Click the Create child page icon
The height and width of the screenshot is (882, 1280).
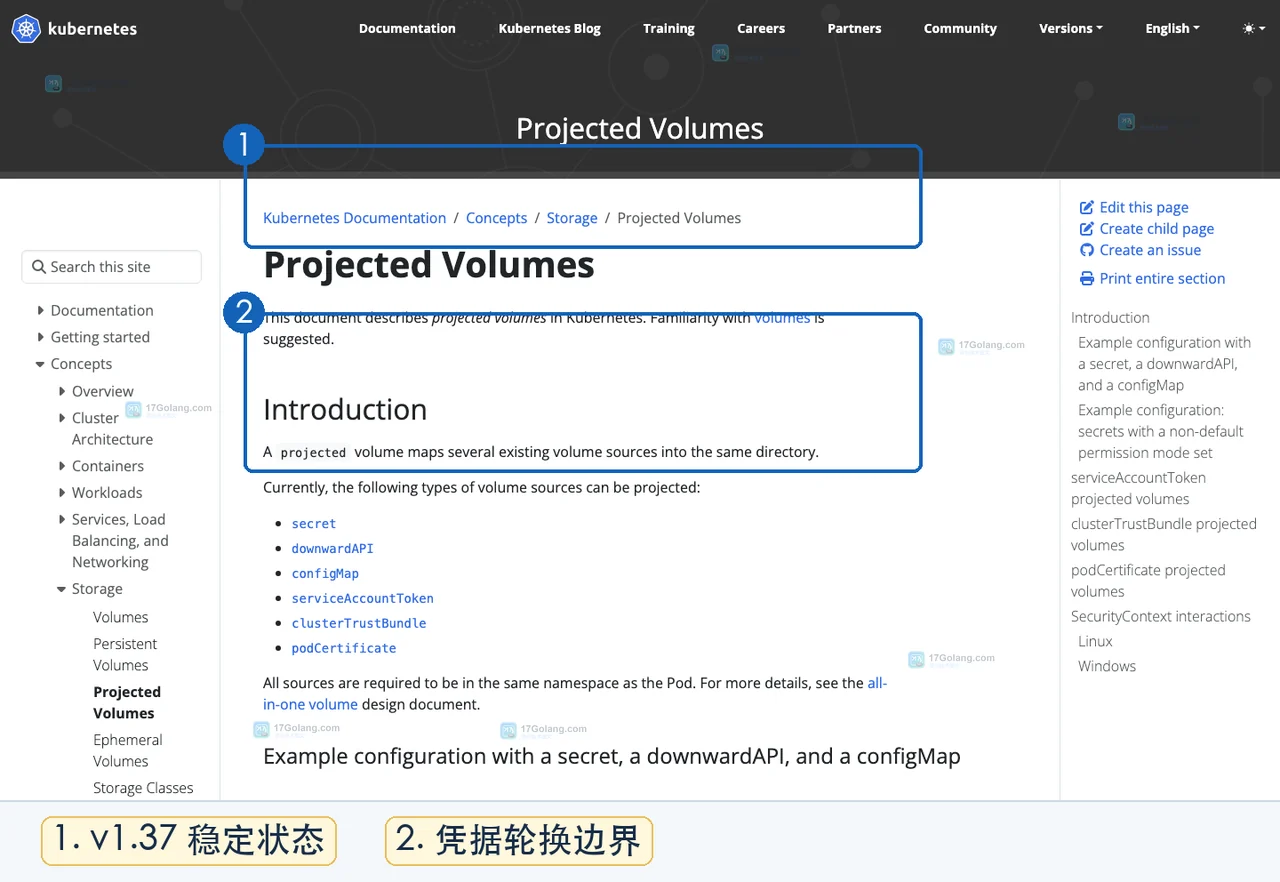pos(1087,229)
